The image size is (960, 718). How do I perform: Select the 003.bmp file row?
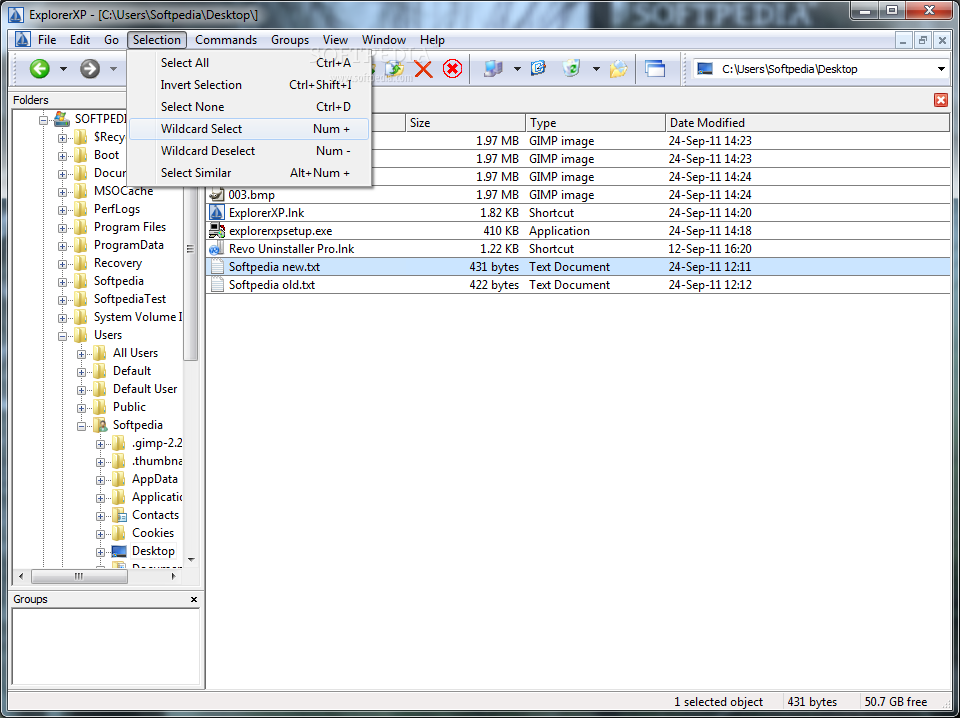click(578, 195)
